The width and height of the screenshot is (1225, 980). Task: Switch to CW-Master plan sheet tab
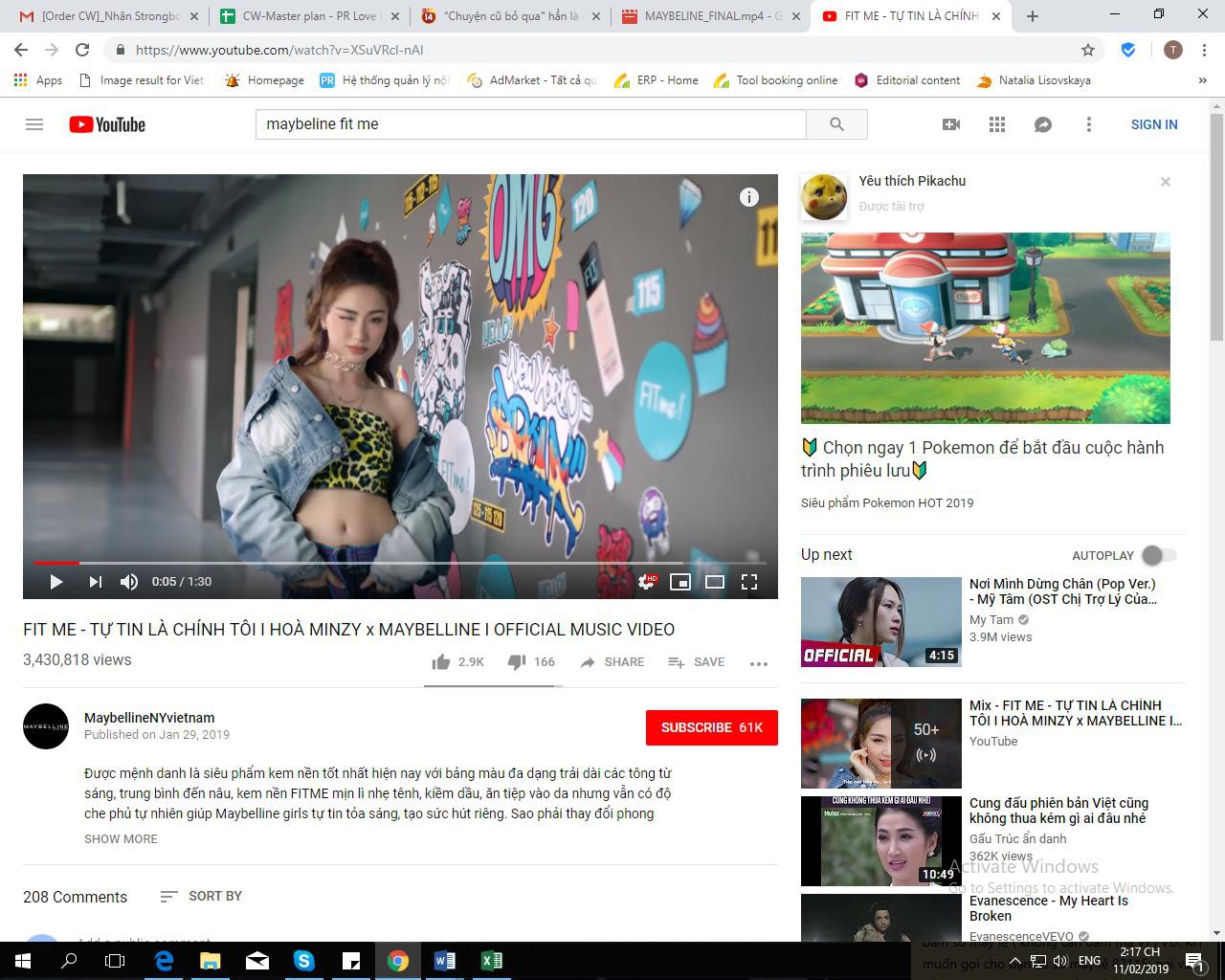[x=308, y=16]
